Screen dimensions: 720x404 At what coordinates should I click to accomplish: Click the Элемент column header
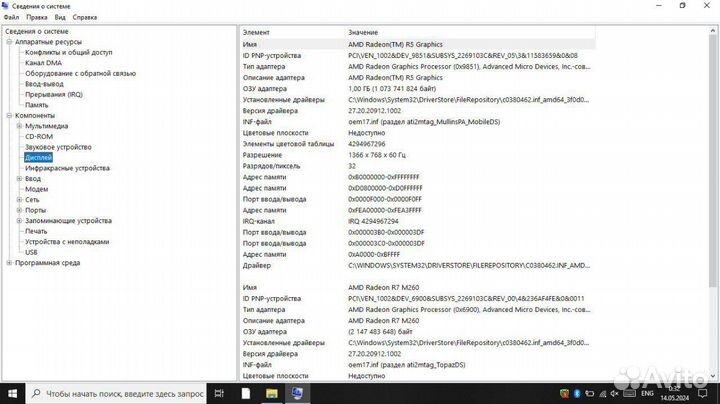pos(256,33)
